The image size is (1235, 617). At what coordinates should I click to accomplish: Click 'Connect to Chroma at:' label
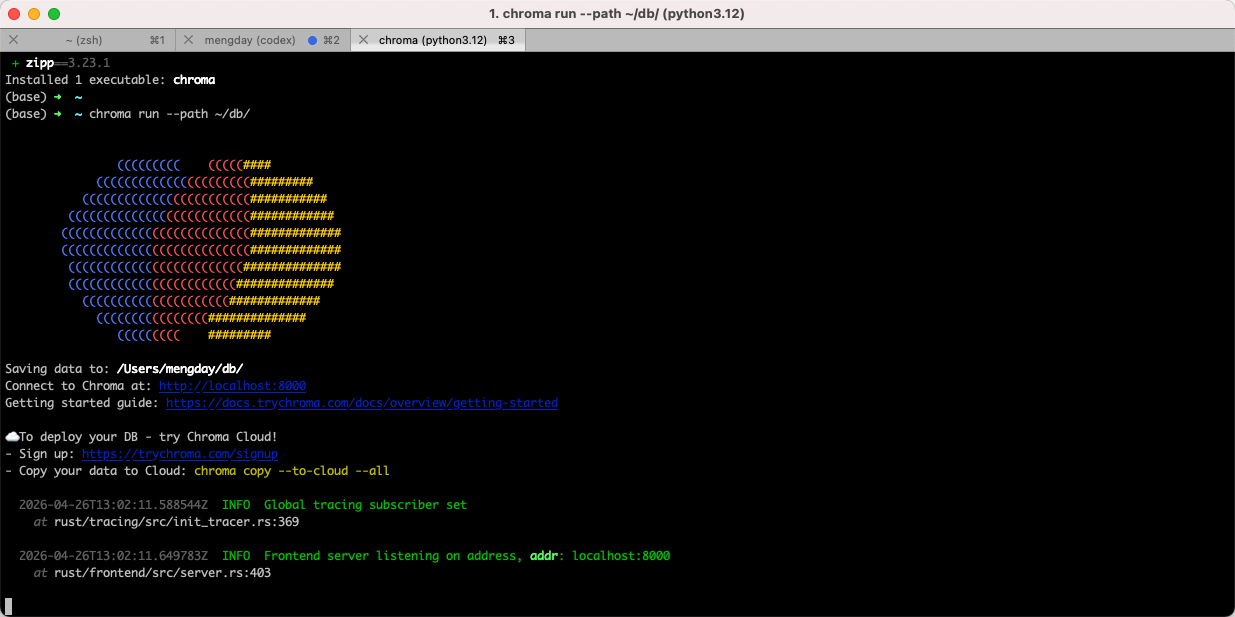pos(78,386)
